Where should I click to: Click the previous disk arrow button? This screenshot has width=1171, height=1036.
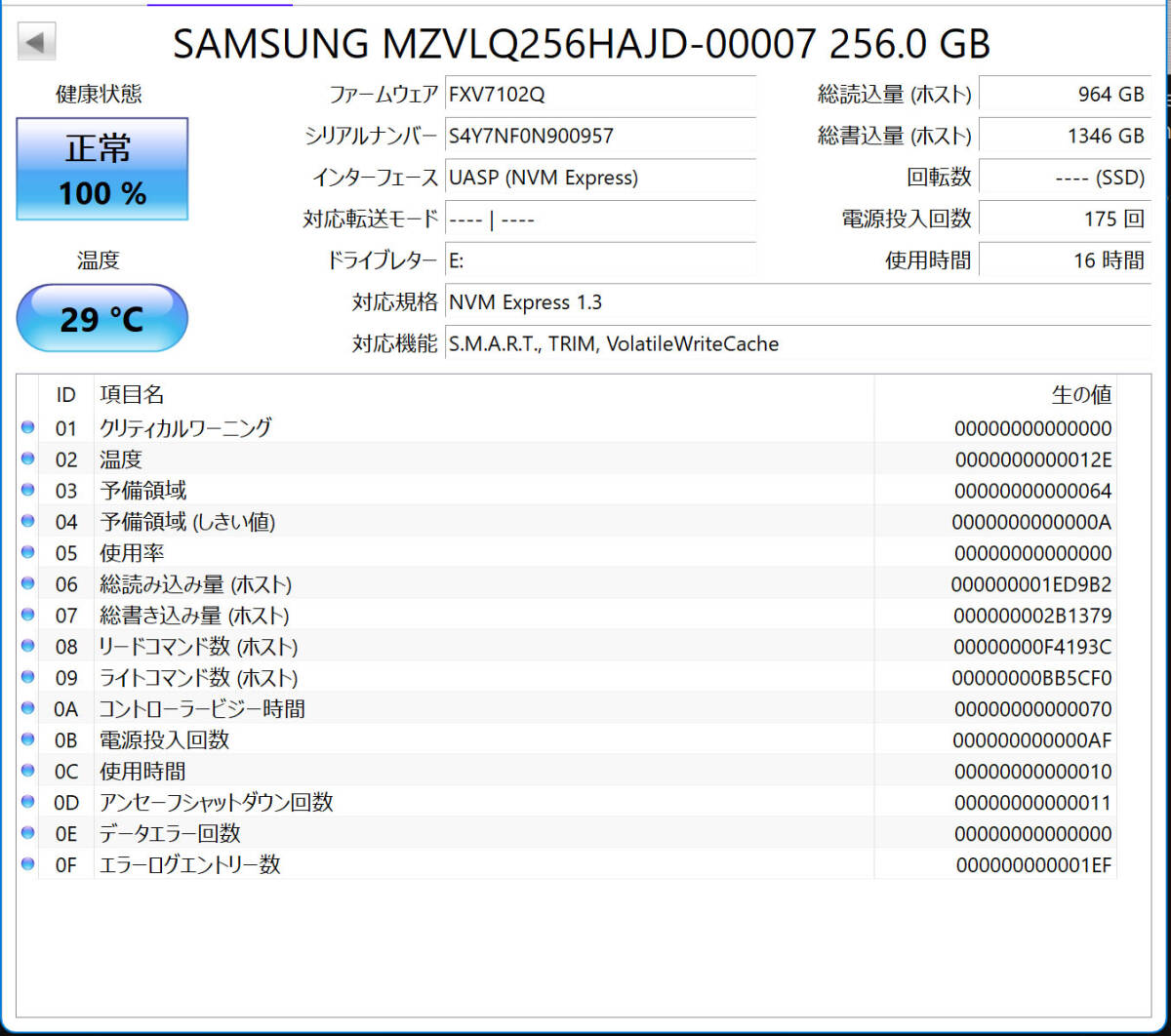click(x=37, y=42)
